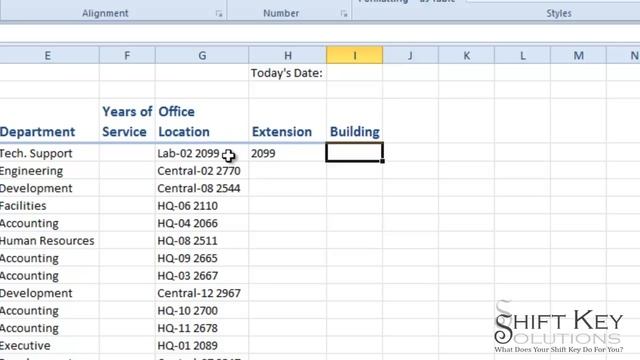640x360 pixels.
Task: Click the empty Extension cell beside Central-02 2770
Action: click(288, 171)
